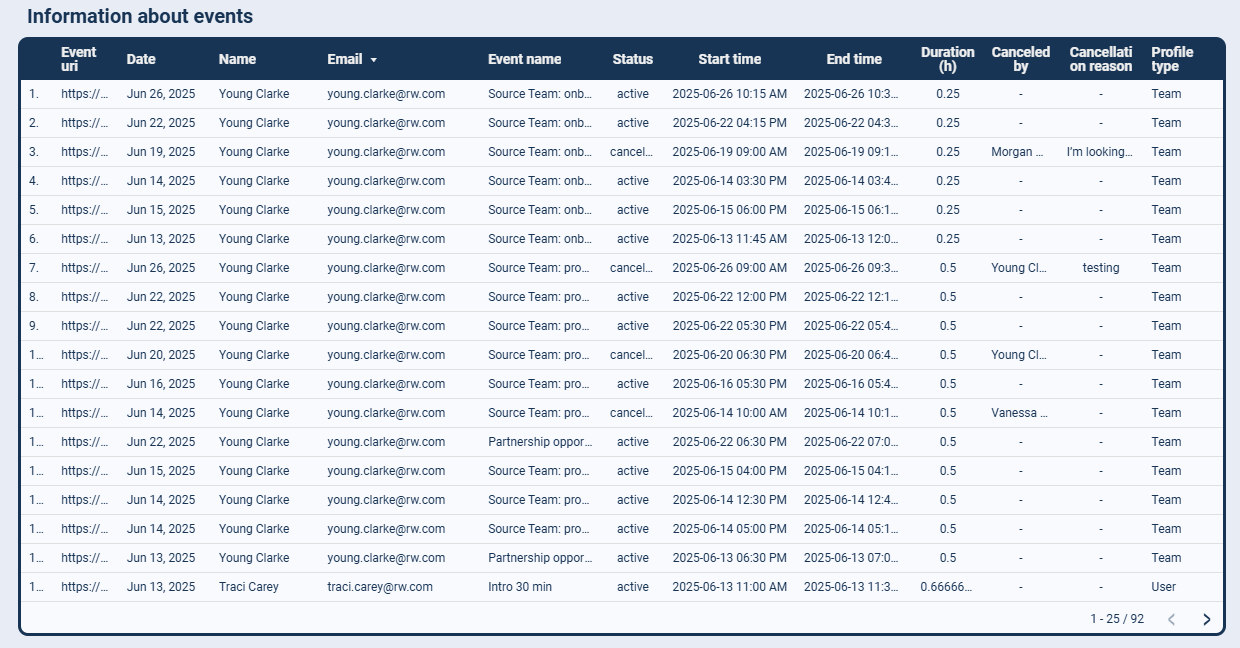1240x648 pixels.
Task: Select start time 2025-06-14 12:30 PM
Action: [729, 500]
